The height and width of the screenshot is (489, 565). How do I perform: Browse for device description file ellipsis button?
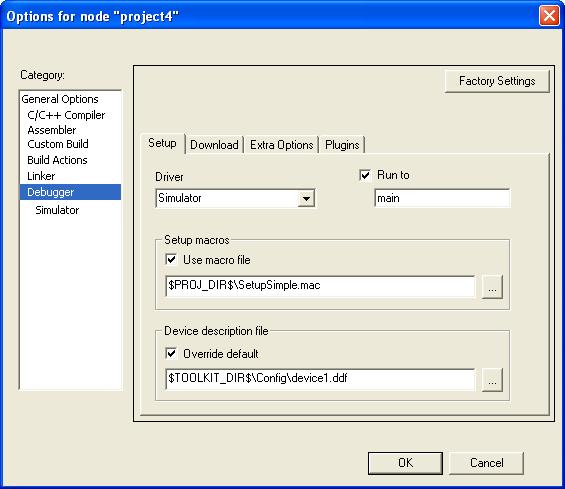[x=492, y=379]
